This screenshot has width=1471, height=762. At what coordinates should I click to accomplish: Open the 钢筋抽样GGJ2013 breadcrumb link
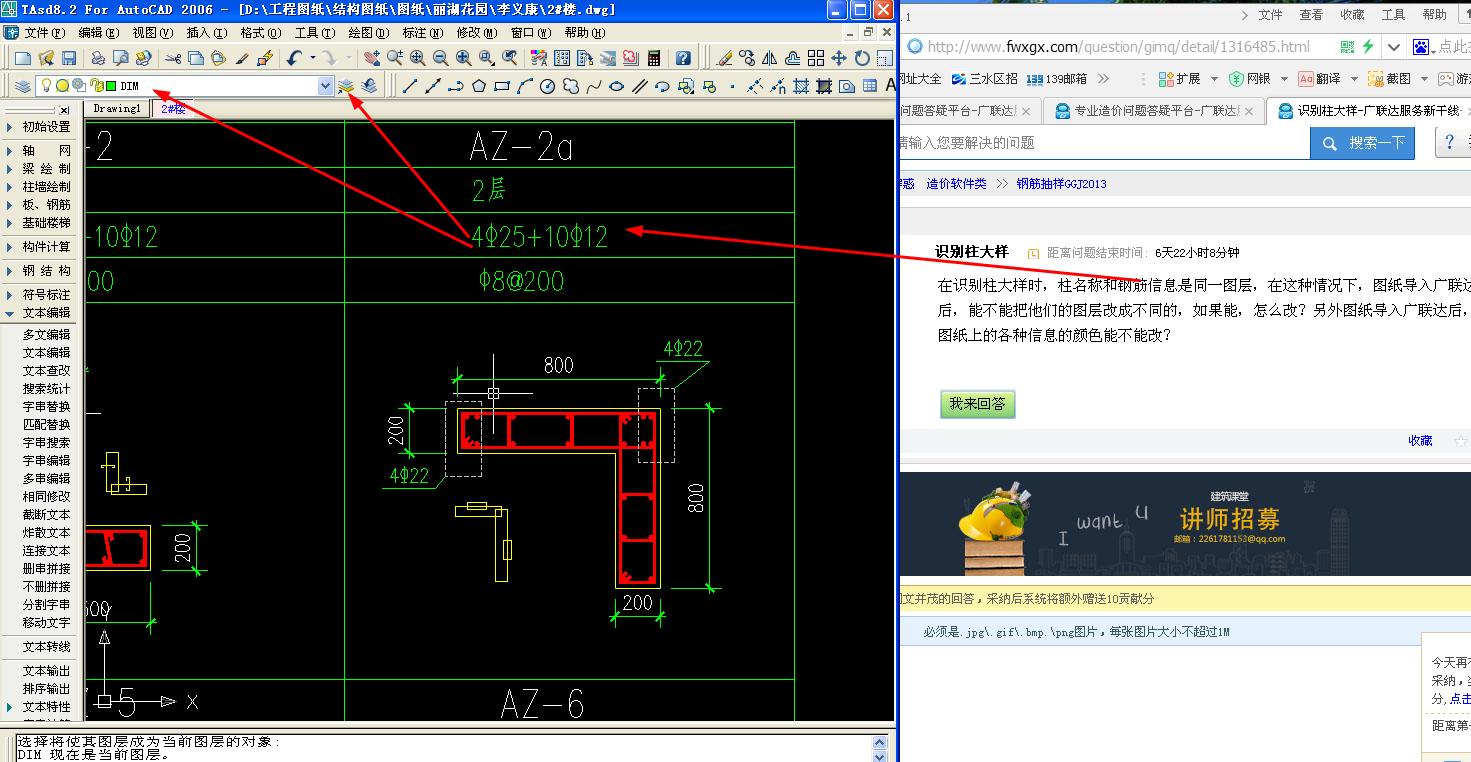click(x=1061, y=184)
